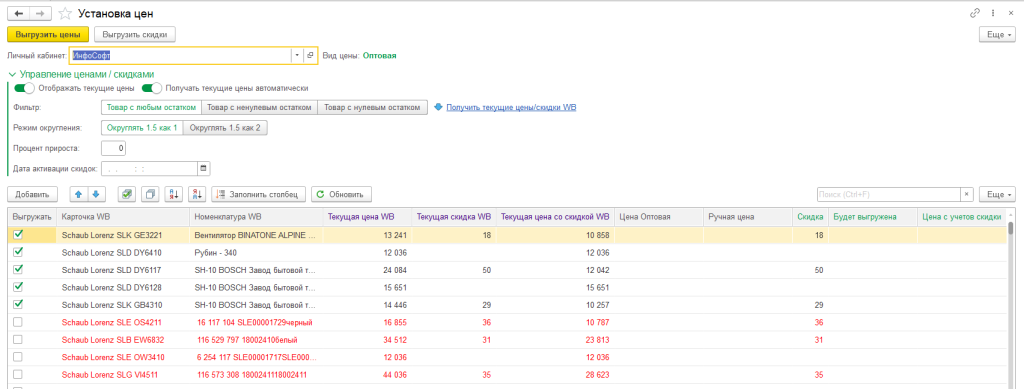Open 'Получить текущие цены/скидки WB' link
Viewport: 1024px width, 389px height.
point(511,107)
